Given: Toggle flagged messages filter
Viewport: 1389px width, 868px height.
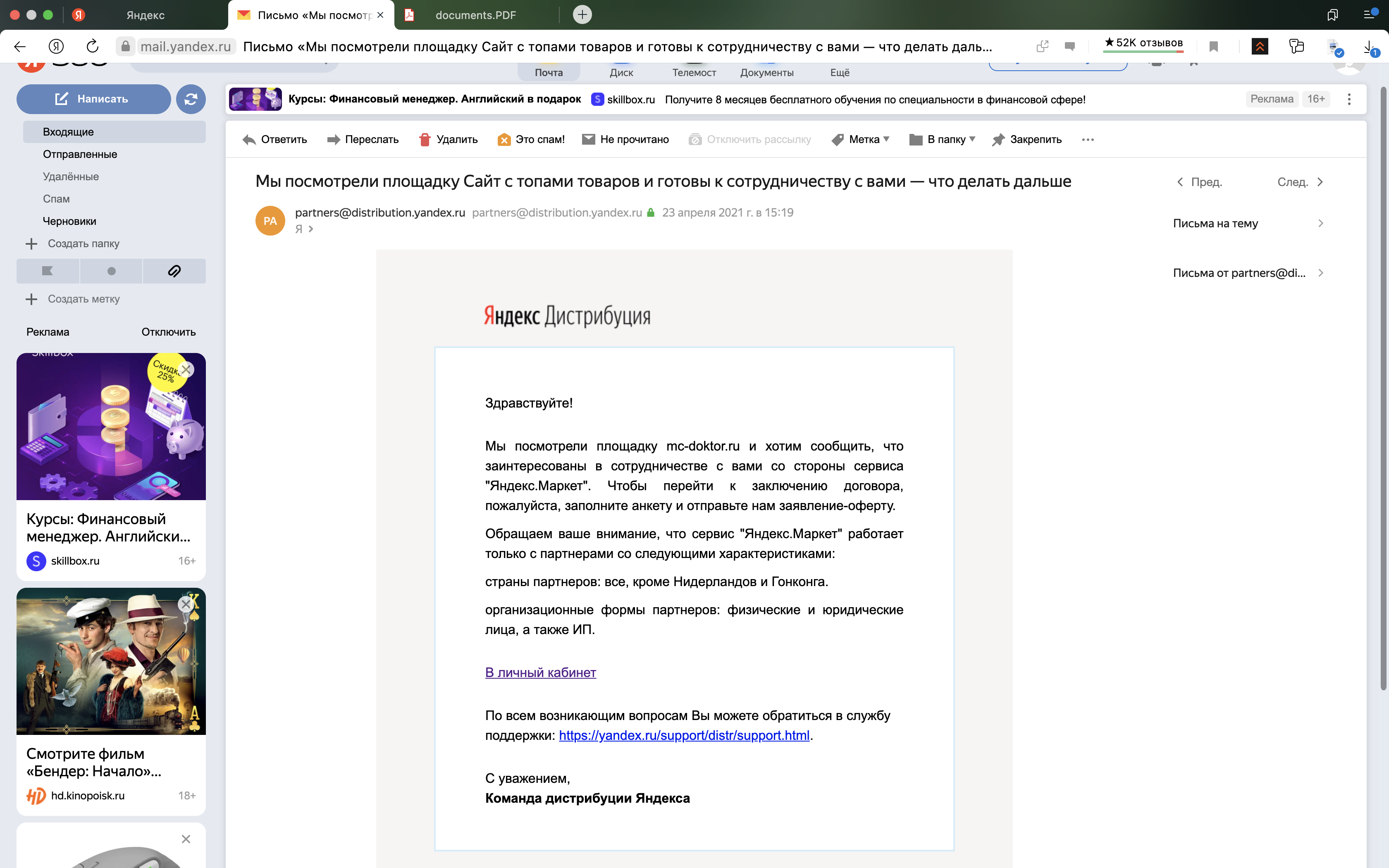Looking at the screenshot, I should (x=48, y=271).
